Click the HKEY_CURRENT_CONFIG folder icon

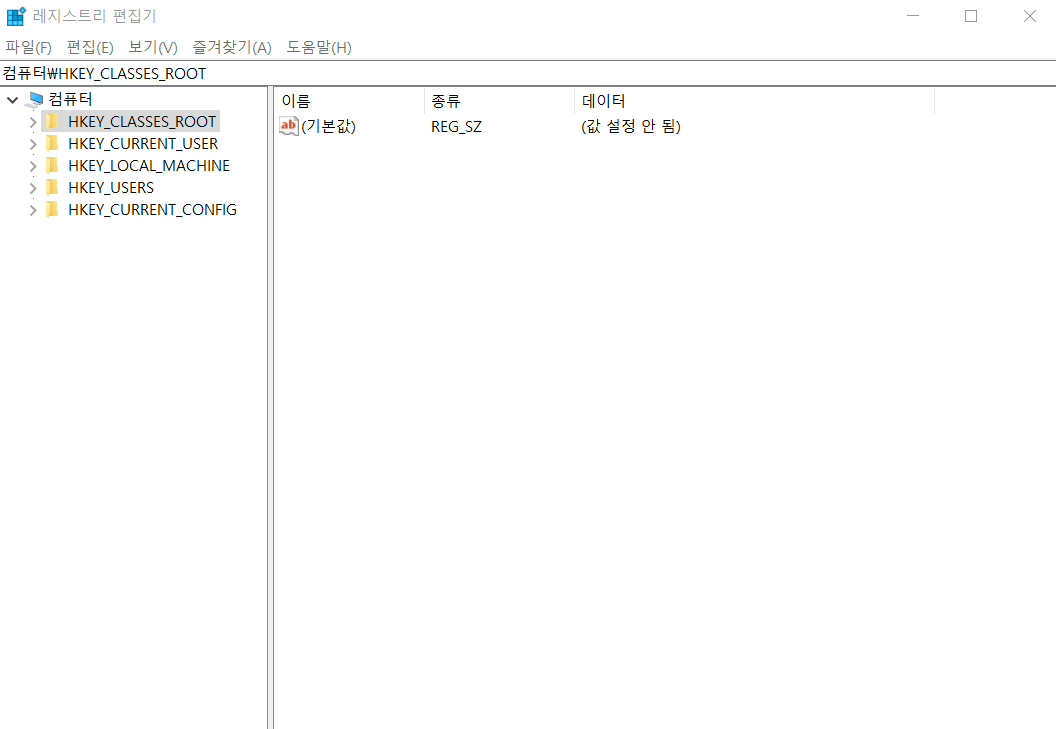52,210
